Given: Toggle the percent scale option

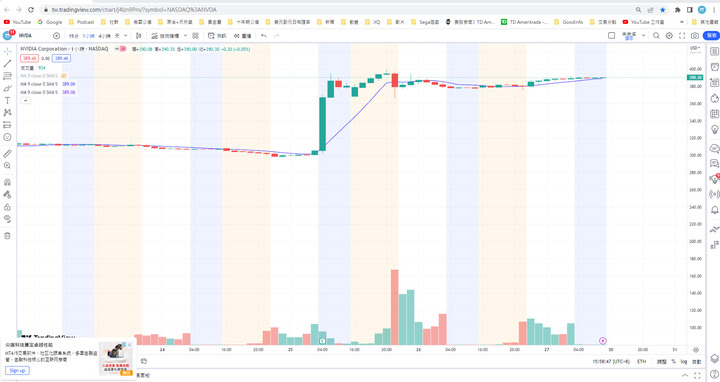Looking at the screenshot, I should click(674, 362).
